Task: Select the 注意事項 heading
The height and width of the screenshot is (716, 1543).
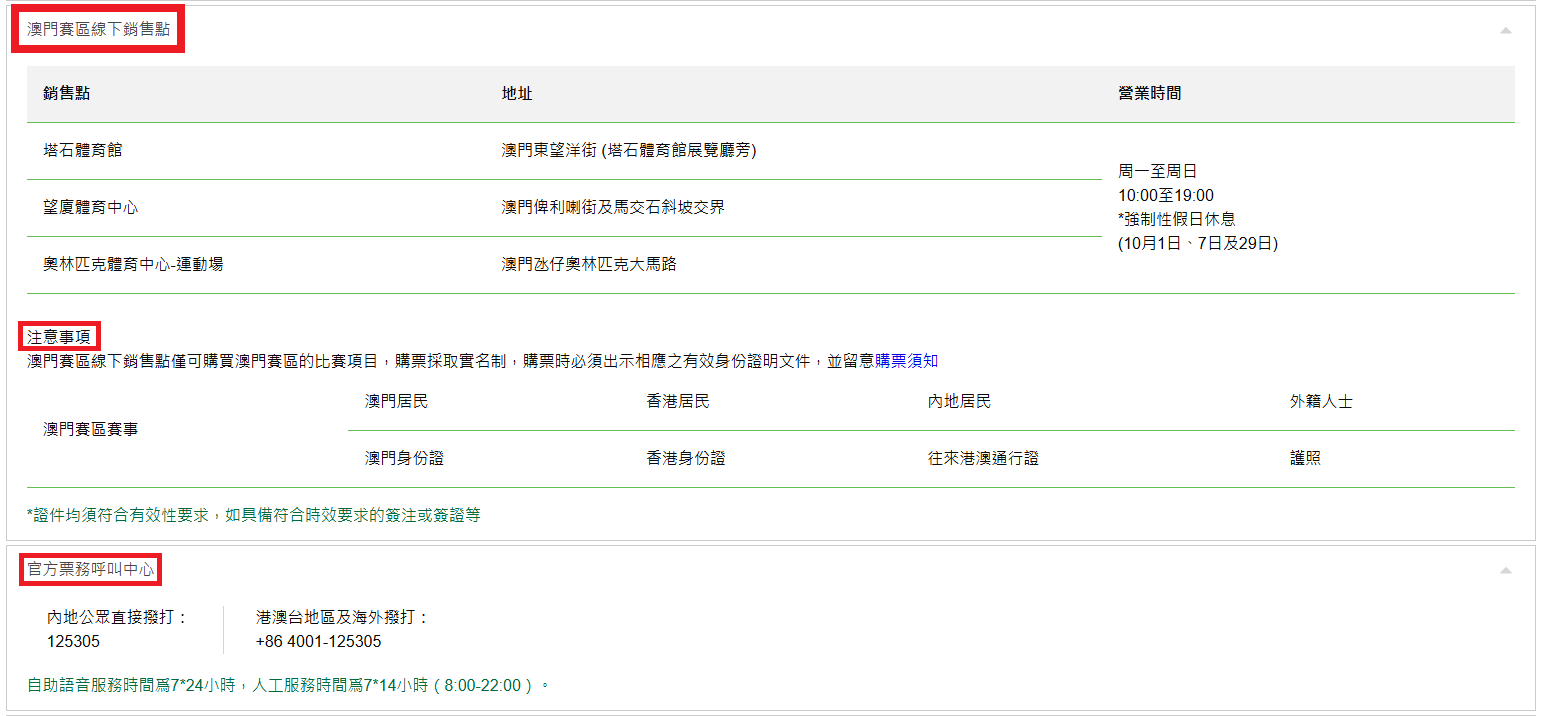Action: (x=59, y=338)
